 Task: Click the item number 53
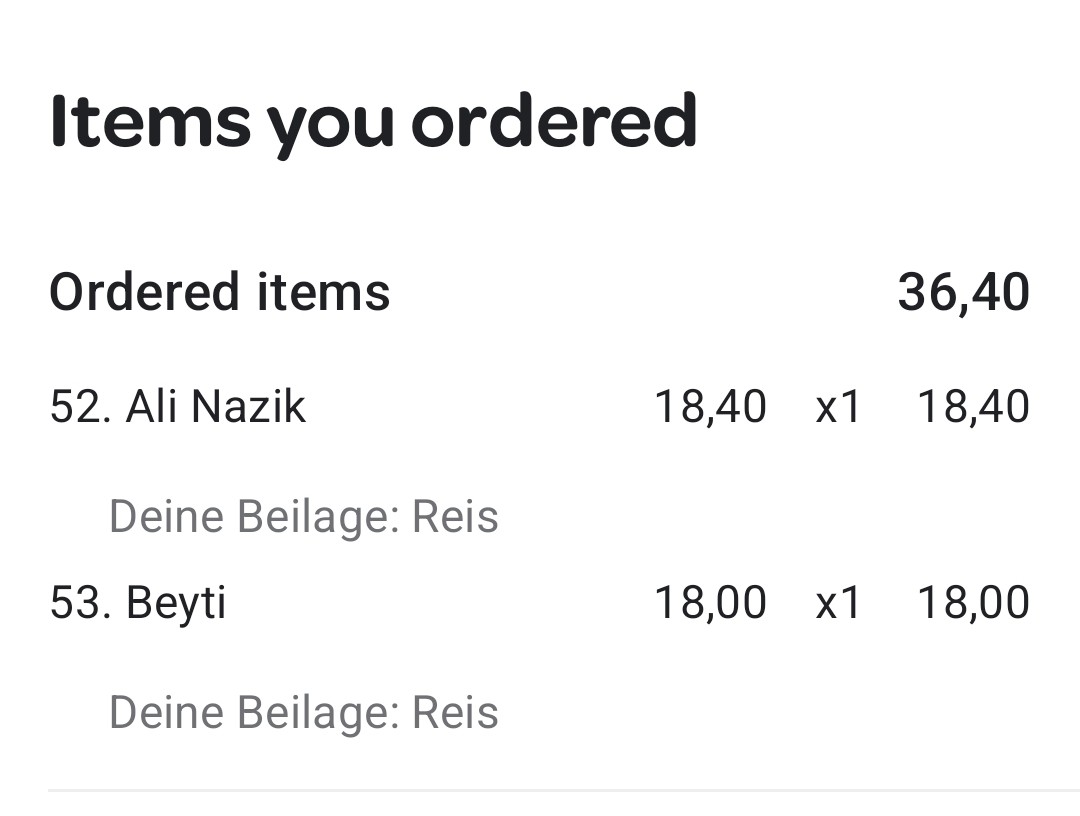tap(80, 603)
